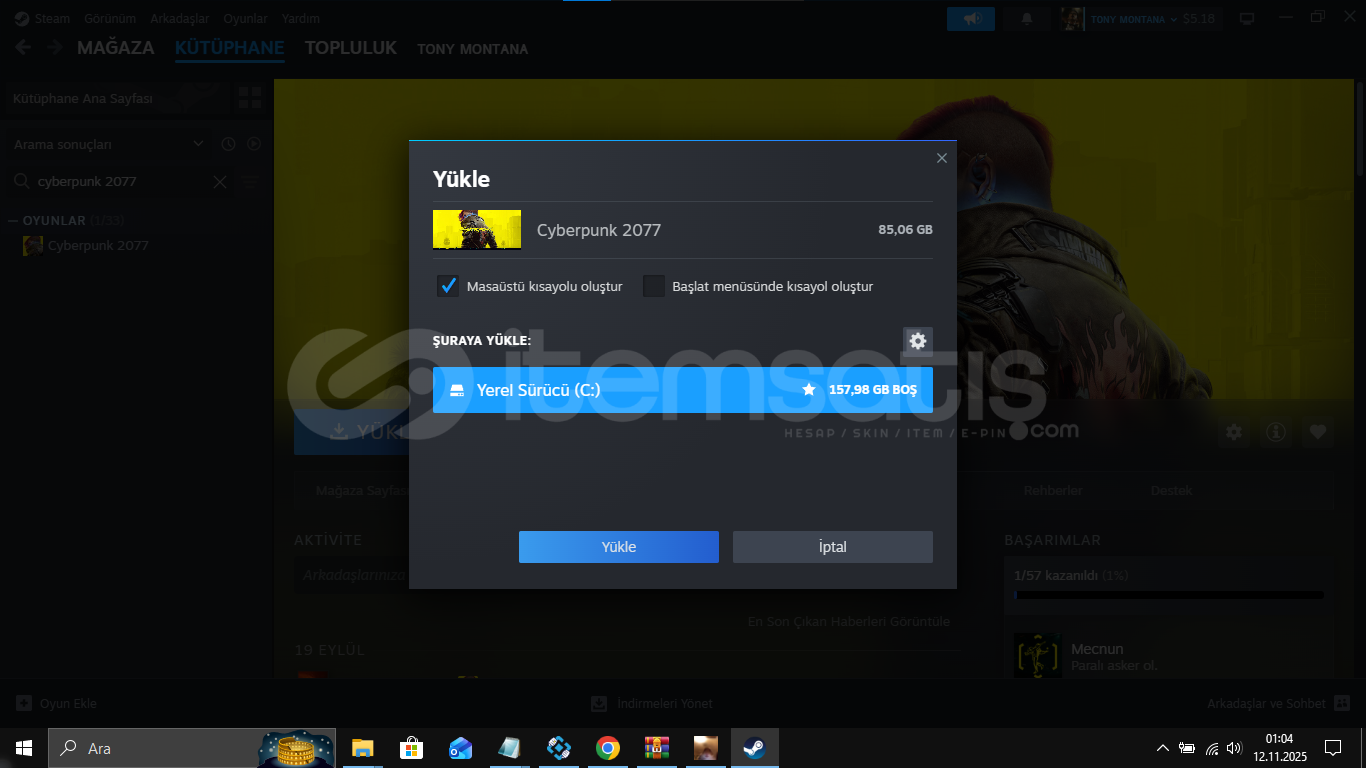Open En Son Çıkan Haberleri Görüntüle link
Screen dimensions: 1366x768
(849, 622)
